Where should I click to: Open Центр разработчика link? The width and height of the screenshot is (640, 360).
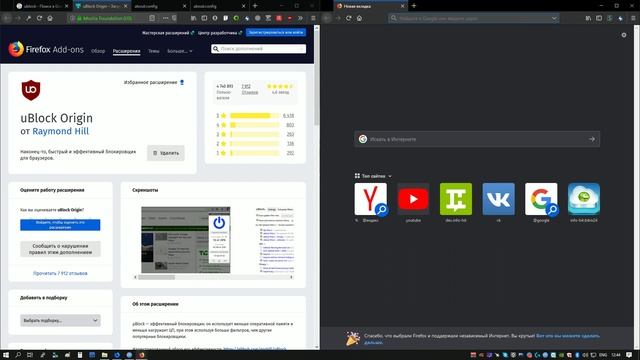[x=220, y=33]
